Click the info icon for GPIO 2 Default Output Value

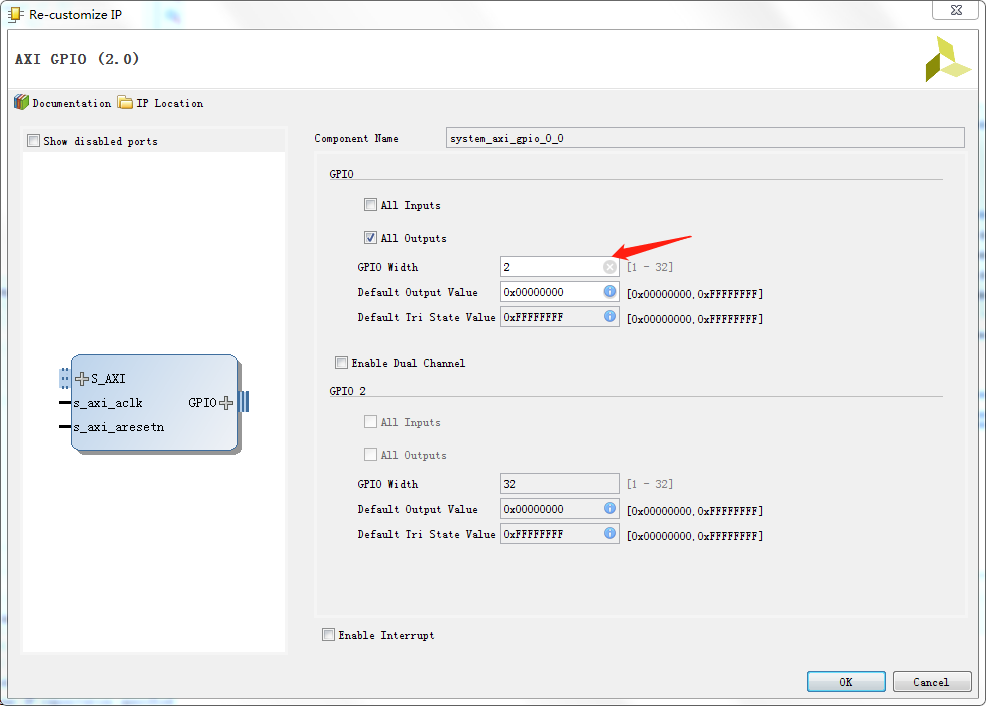tap(610, 510)
